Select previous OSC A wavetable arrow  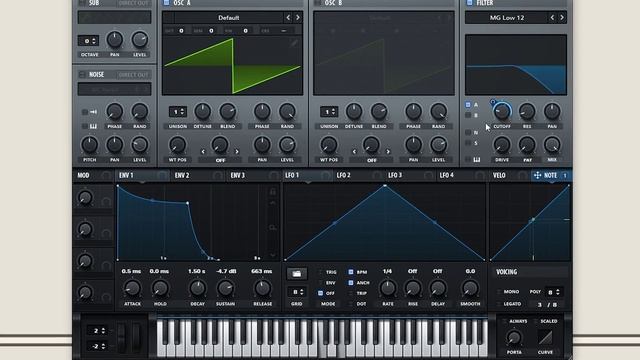pos(288,18)
